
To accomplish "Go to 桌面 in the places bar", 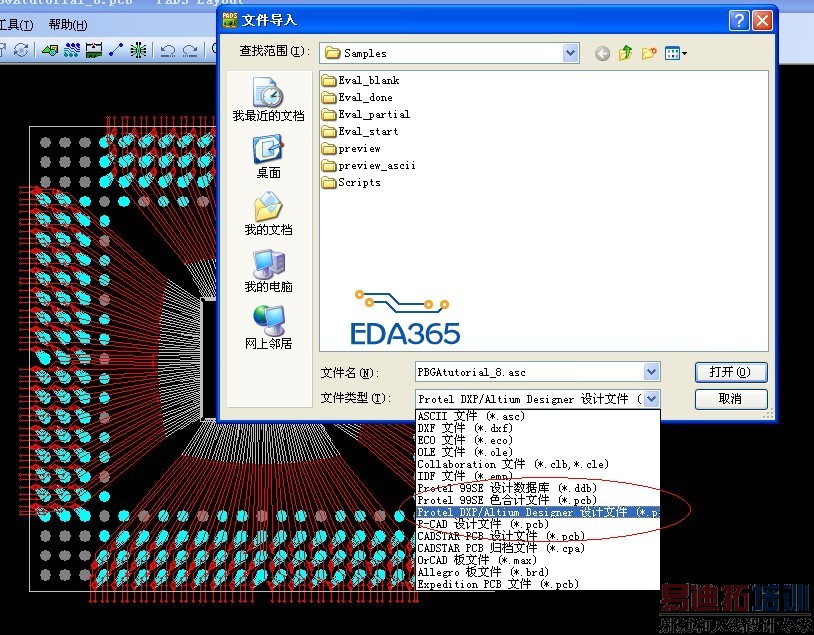I will (268, 157).
